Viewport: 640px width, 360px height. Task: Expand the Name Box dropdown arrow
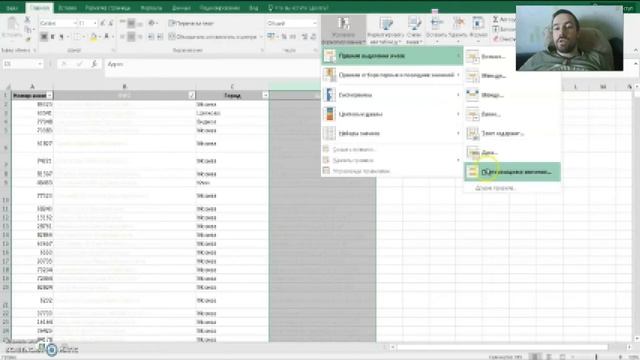[x=40, y=64]
